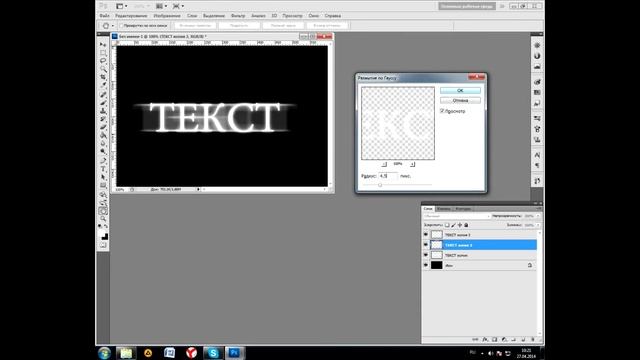640x360 pixels.
Task: Open document status bar arrow menu
Action: coord(198,189)
